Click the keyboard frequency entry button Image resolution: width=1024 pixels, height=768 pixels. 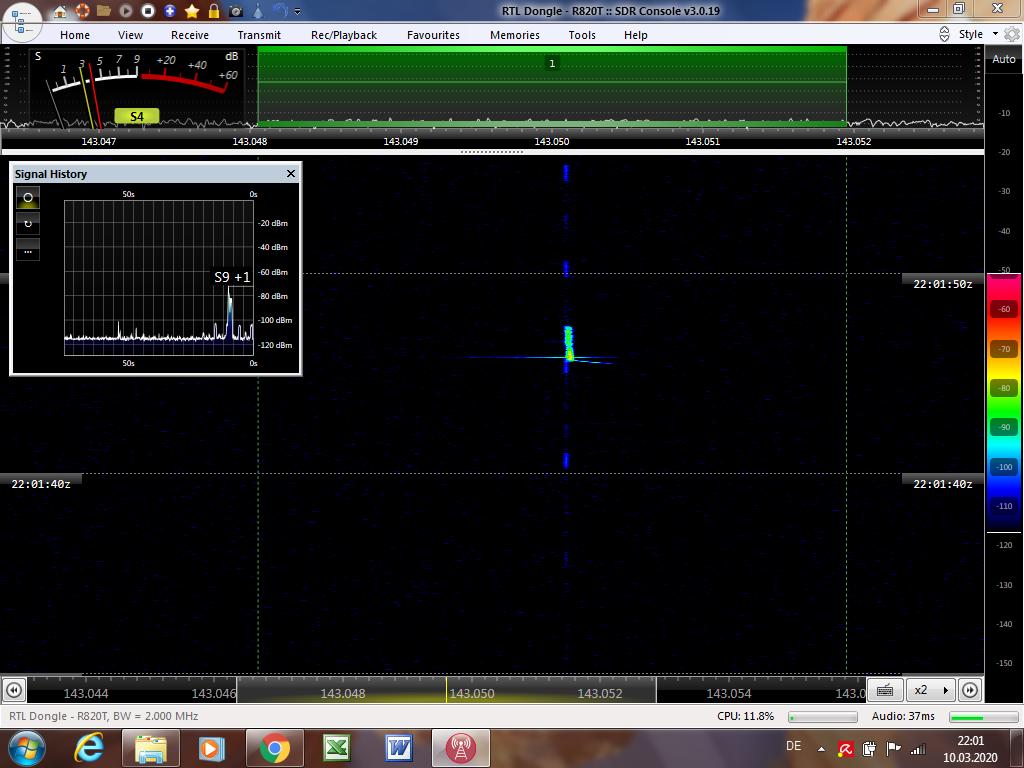[885, 690]
